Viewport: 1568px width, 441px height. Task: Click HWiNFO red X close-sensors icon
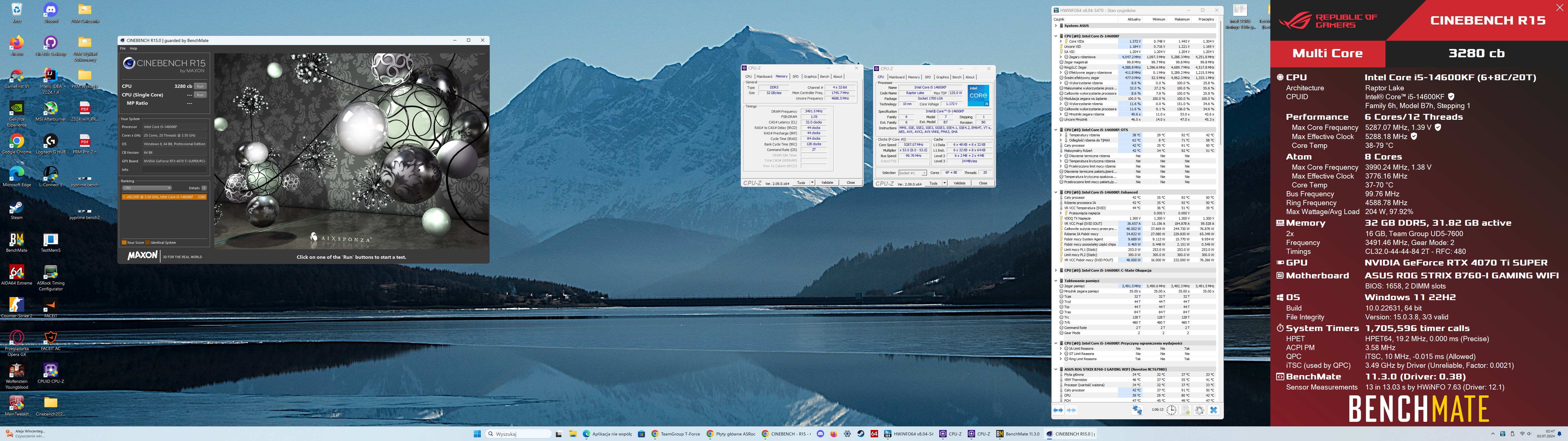tap(1213, 410)
